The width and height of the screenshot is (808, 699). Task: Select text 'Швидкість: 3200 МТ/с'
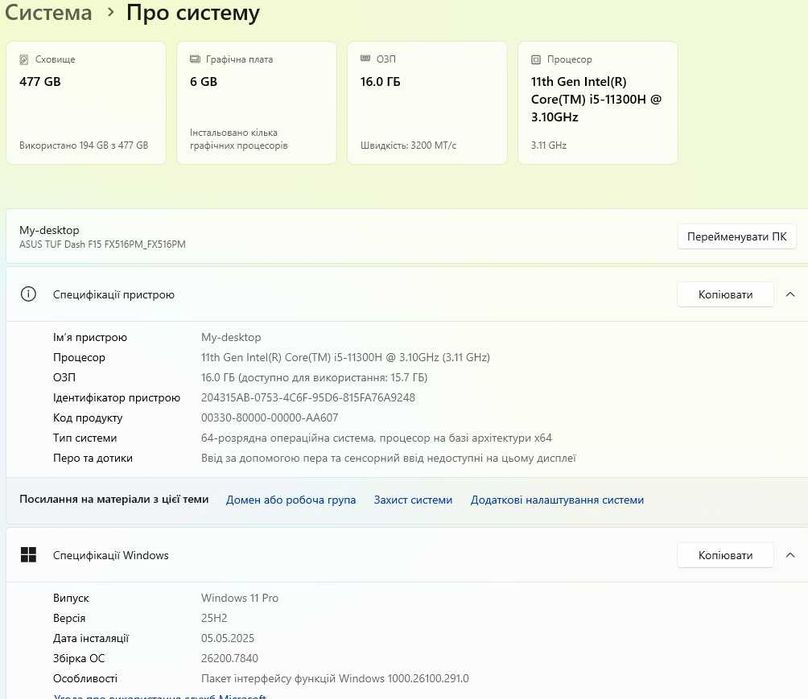408,145
